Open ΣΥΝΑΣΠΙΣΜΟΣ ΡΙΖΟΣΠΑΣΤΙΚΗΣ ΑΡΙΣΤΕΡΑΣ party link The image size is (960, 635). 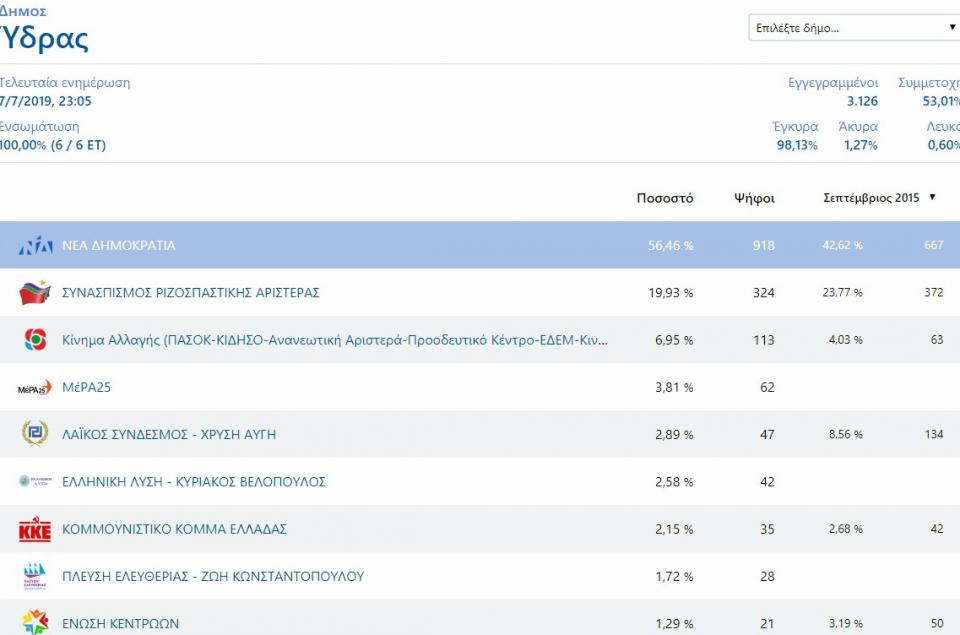(x=190, y=293)
